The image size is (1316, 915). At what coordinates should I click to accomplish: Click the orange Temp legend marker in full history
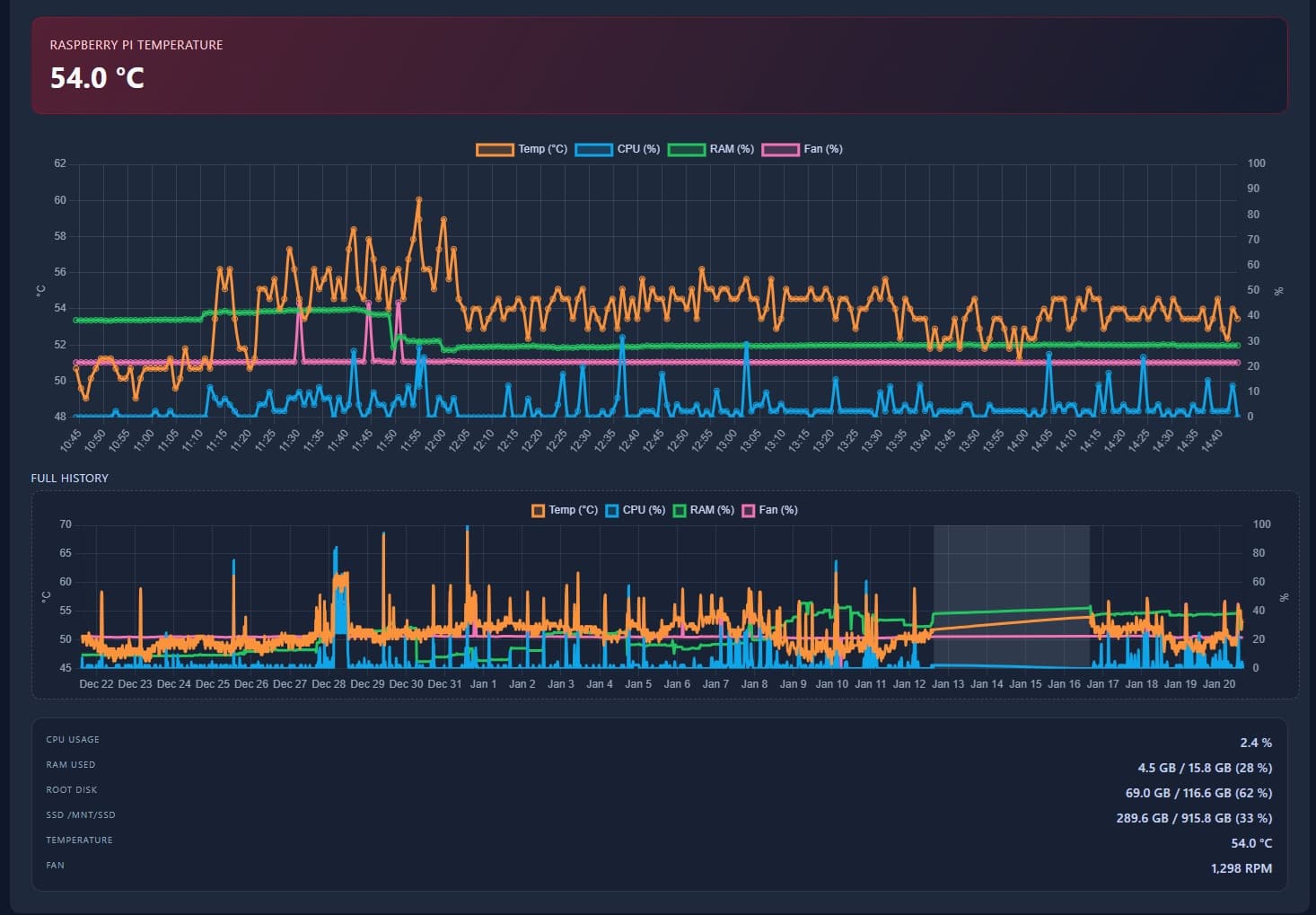pyautogui.click(x=538, y=509)
